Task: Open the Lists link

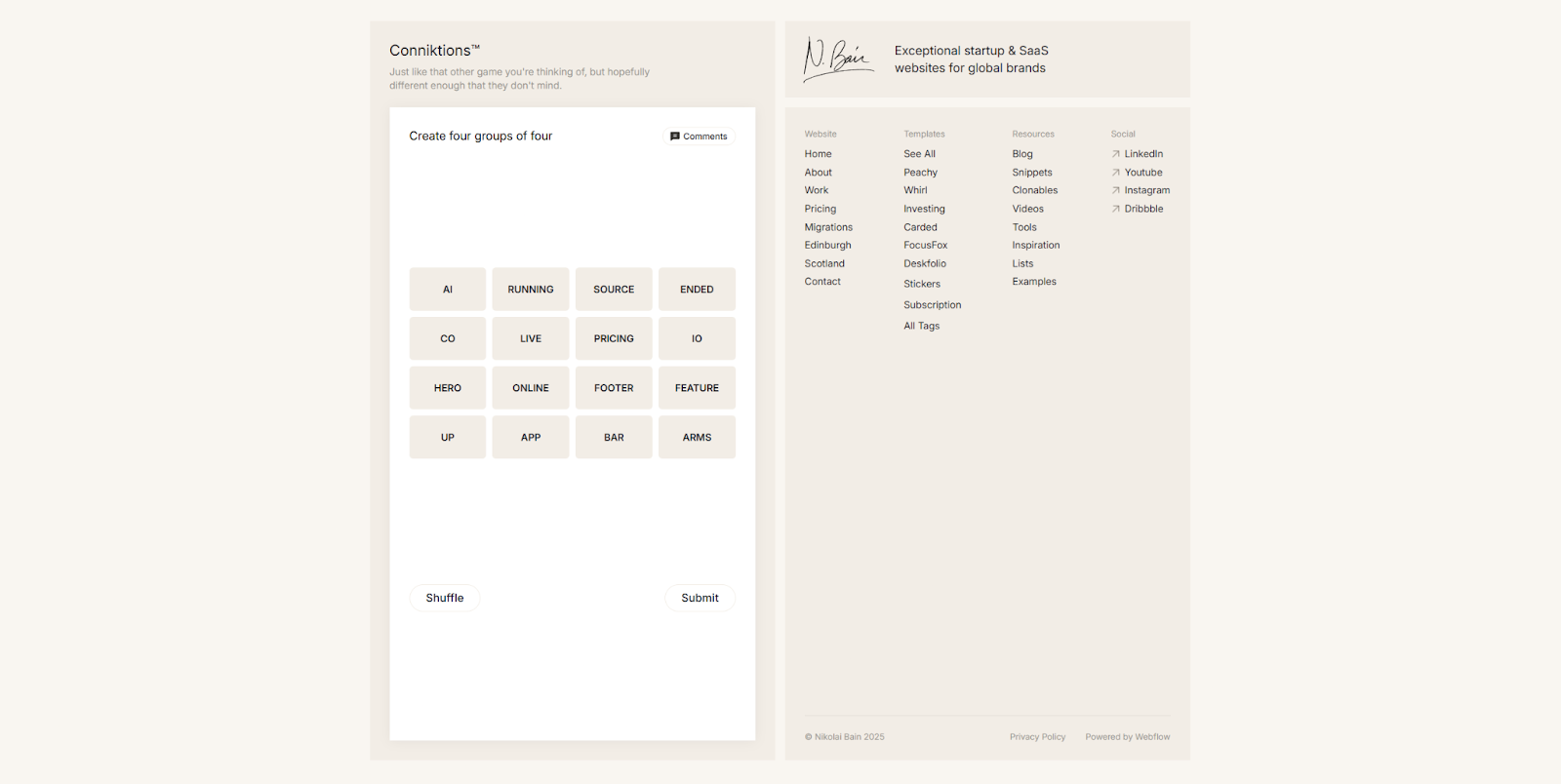Action: point(1022,263)
